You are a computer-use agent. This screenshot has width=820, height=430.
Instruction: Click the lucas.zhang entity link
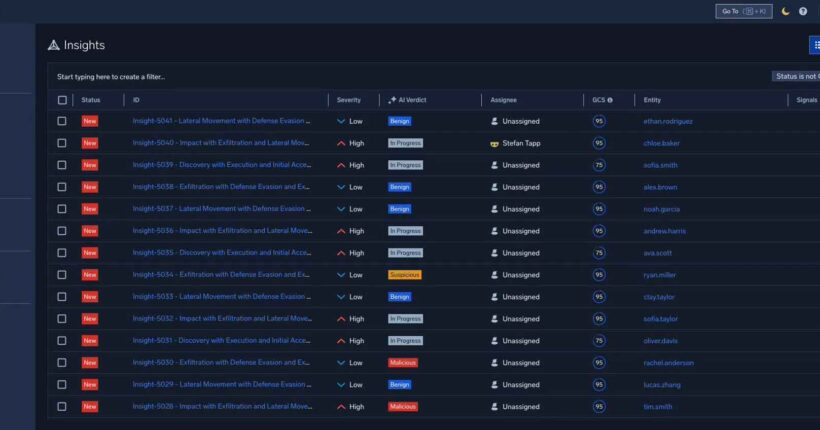(662, 385)
